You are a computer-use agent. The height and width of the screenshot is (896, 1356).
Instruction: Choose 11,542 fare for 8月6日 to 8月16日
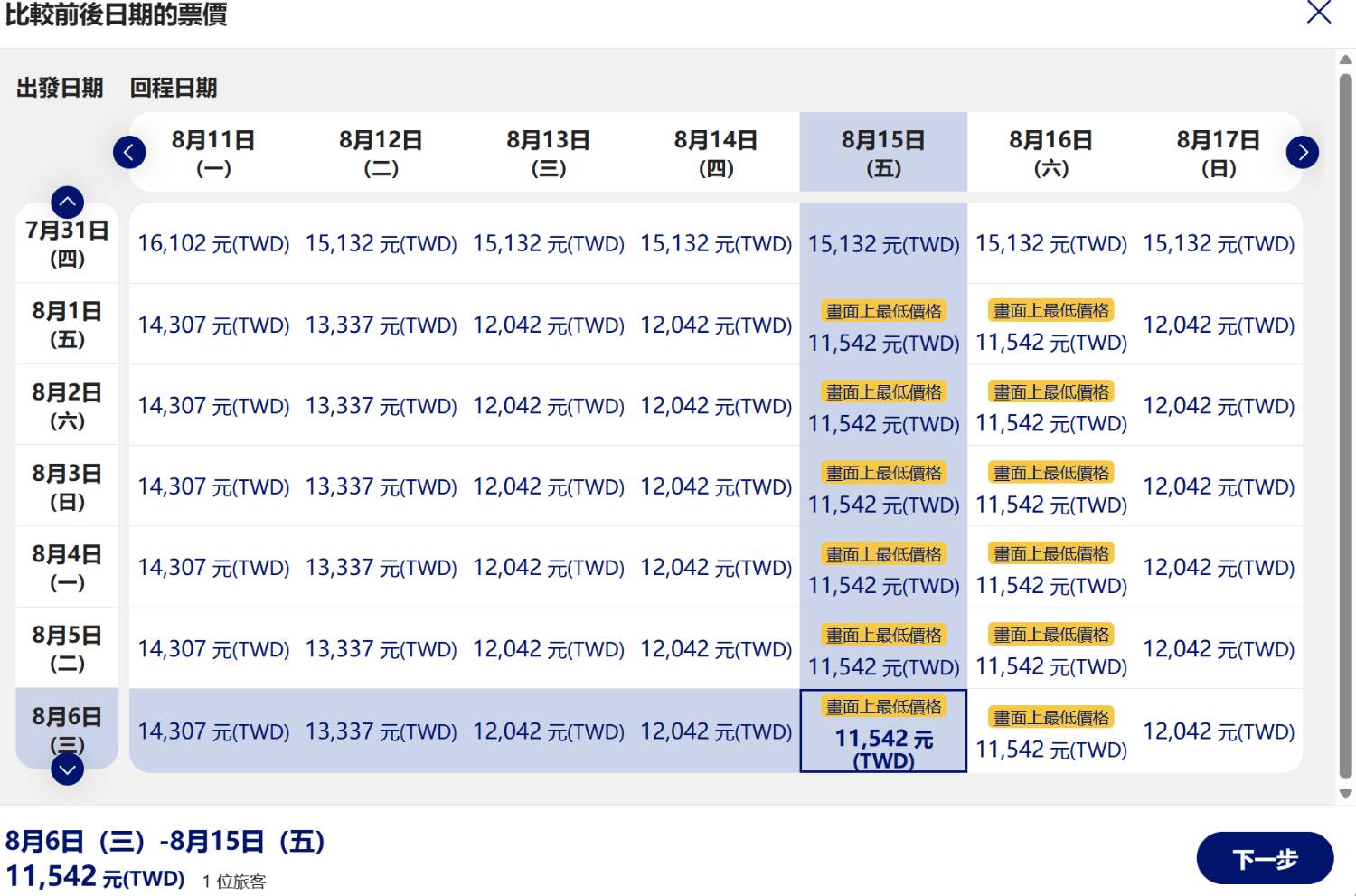[1051, 731]
